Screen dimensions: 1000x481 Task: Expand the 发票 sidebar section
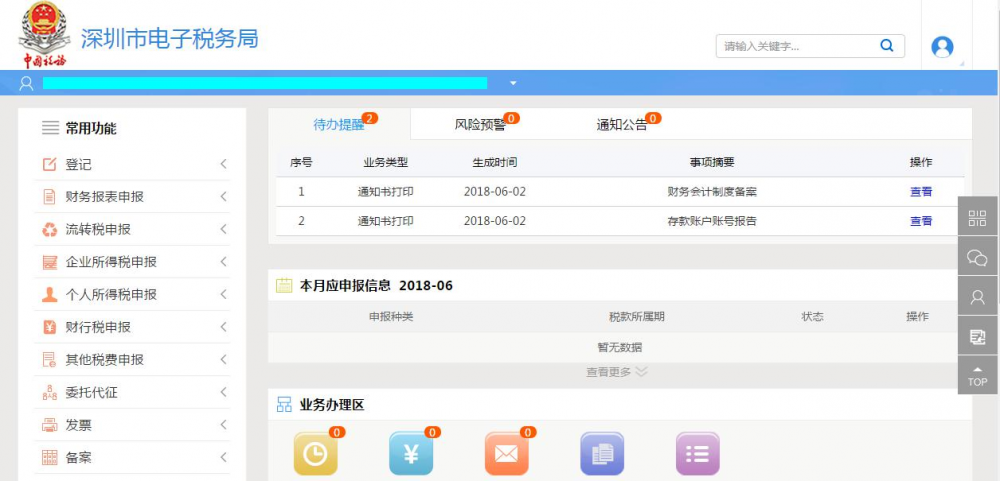[x=132, y=425]
